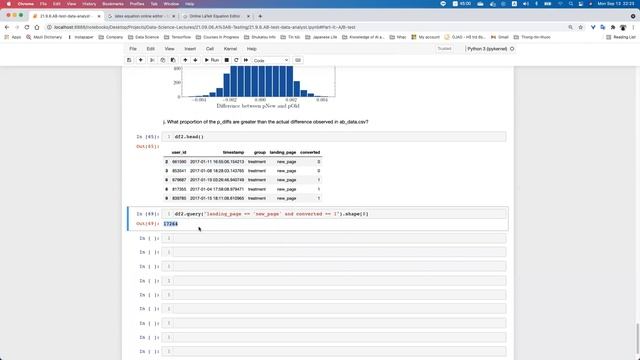Image resolution: width=640 pixels, height=360 pixels.
Task: Click the Trusted notebook indicator
Action: [x=444, y=49]
